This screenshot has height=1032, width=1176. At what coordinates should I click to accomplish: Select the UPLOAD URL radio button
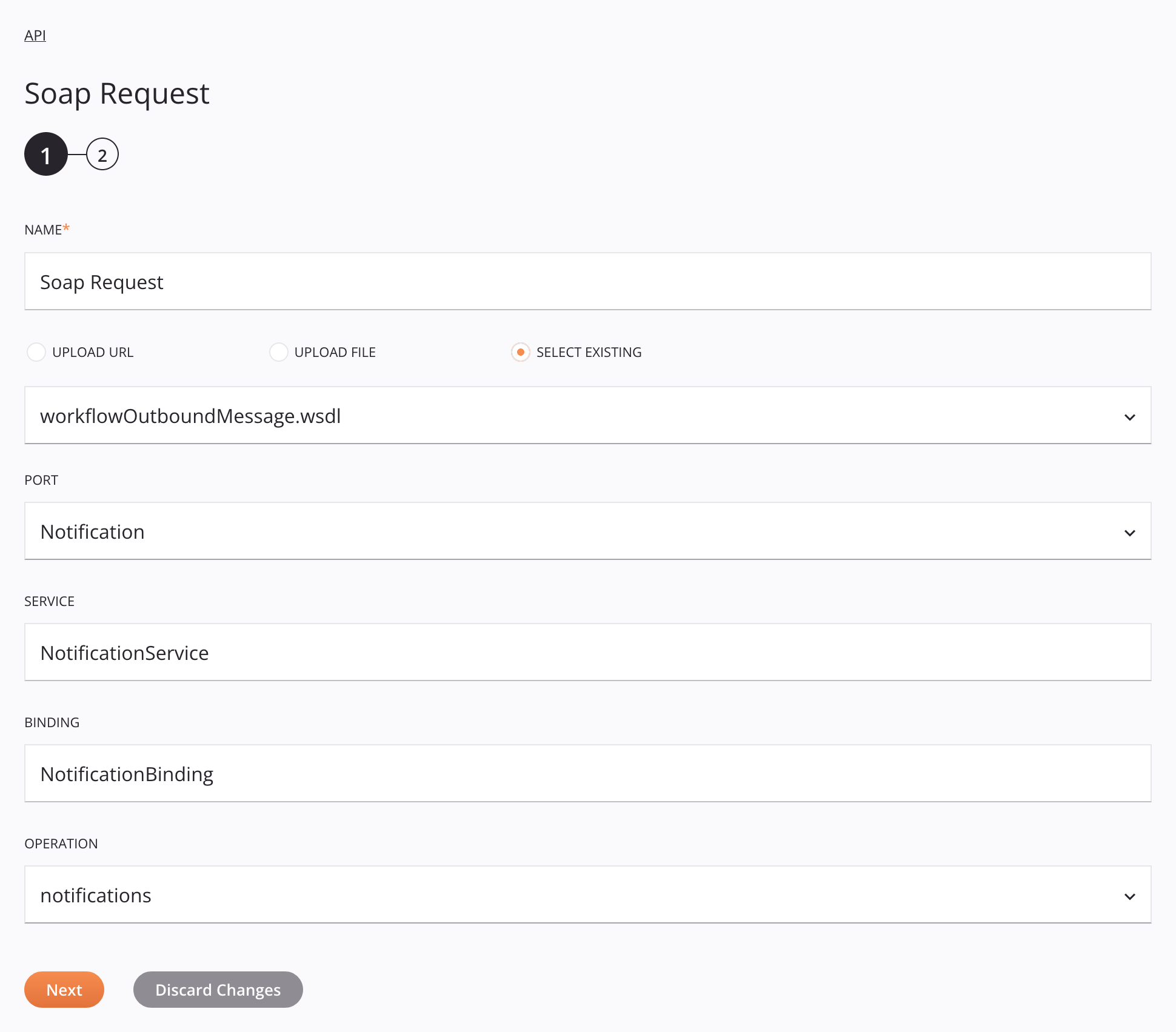tap(35, 351)
